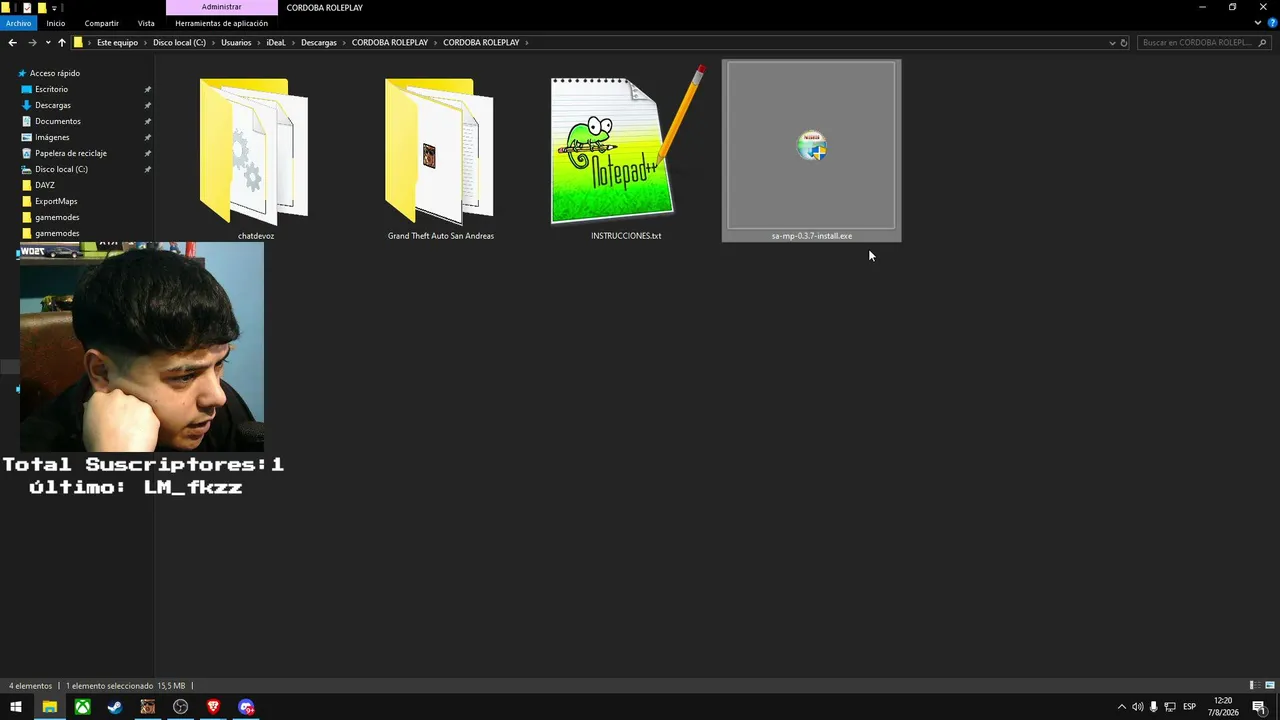1280x720 pixels.
Task: Open network settings tray icon
Action: [1170, 707]
